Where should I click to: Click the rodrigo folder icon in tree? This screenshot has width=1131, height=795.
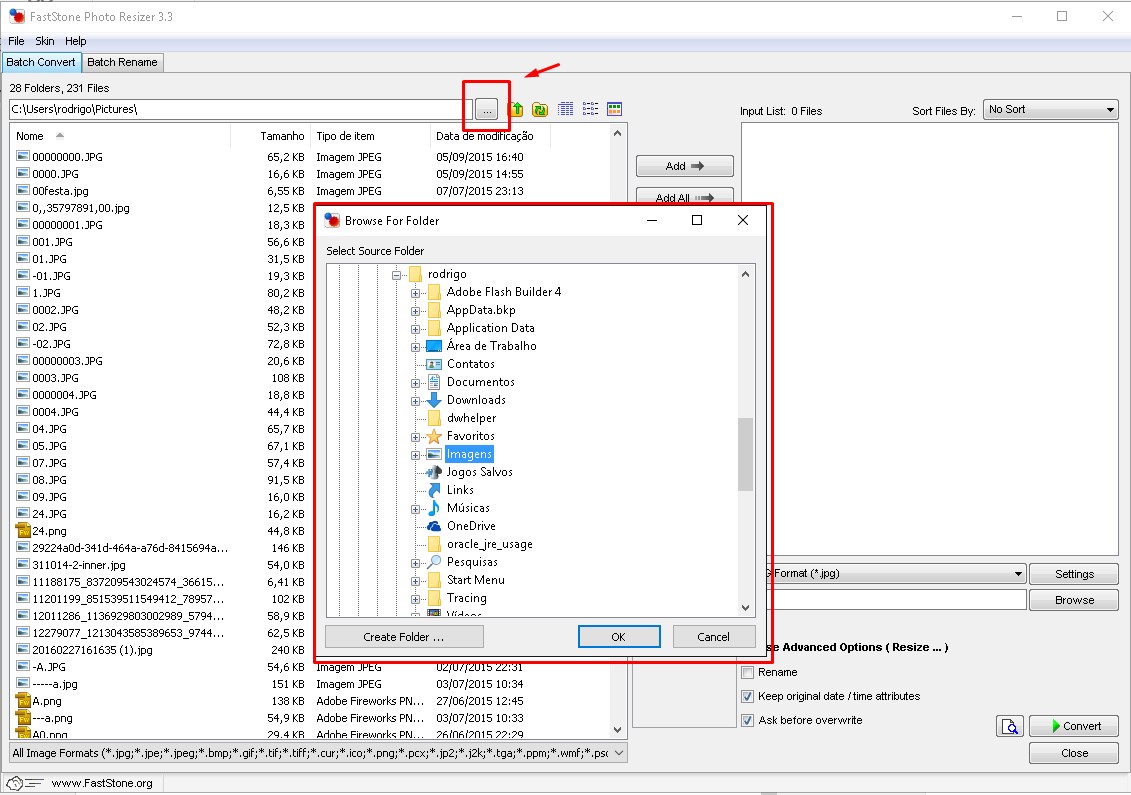(x=415, y=273)
